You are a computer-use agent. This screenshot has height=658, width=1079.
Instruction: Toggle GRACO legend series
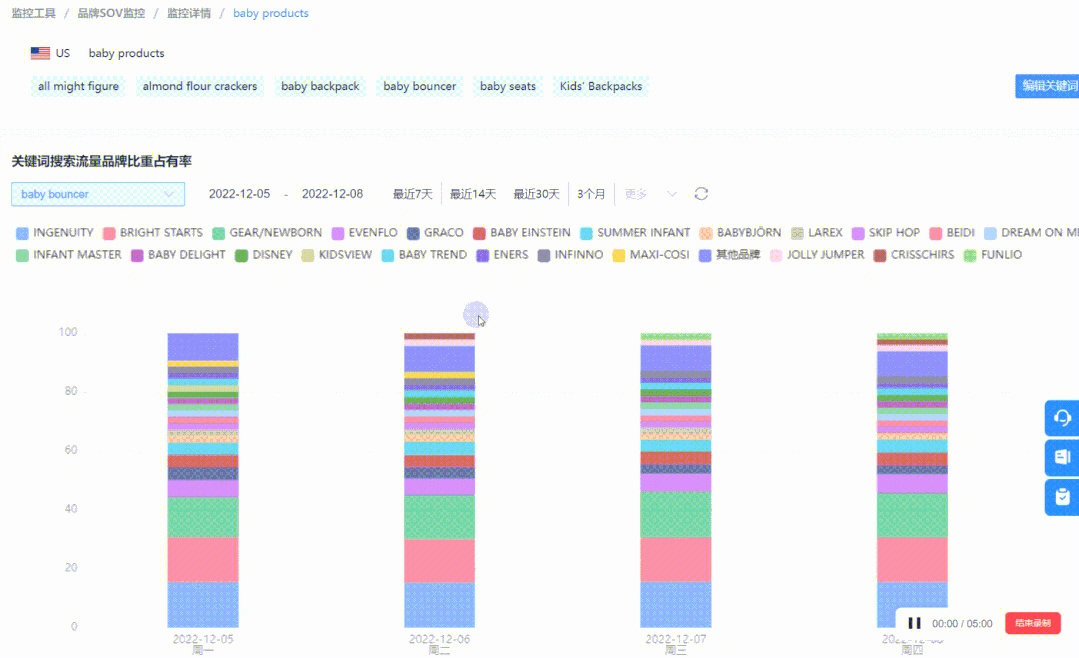tap(435, 233)
